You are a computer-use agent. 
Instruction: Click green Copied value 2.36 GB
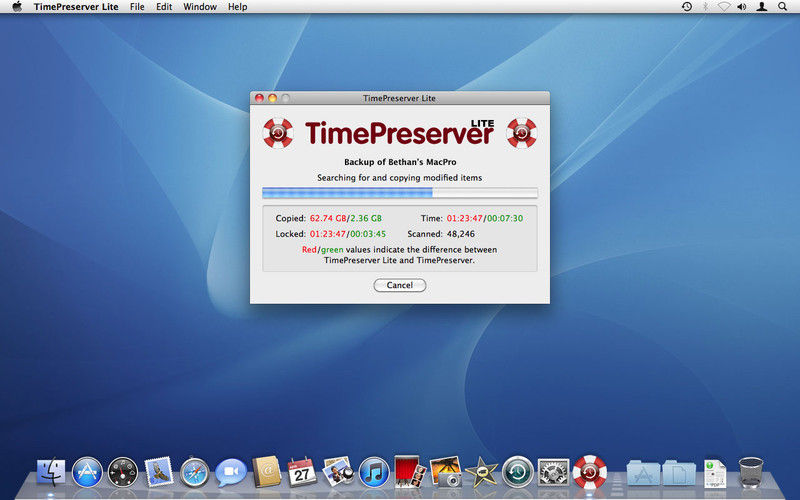click(x=366, y=218)
